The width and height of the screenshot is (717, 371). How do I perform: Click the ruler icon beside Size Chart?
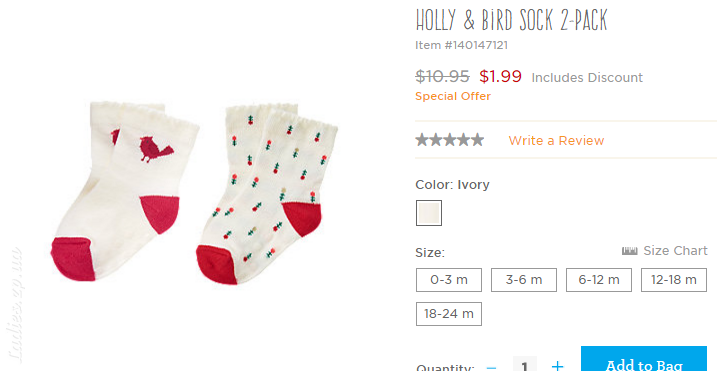[x=629, y=251]
